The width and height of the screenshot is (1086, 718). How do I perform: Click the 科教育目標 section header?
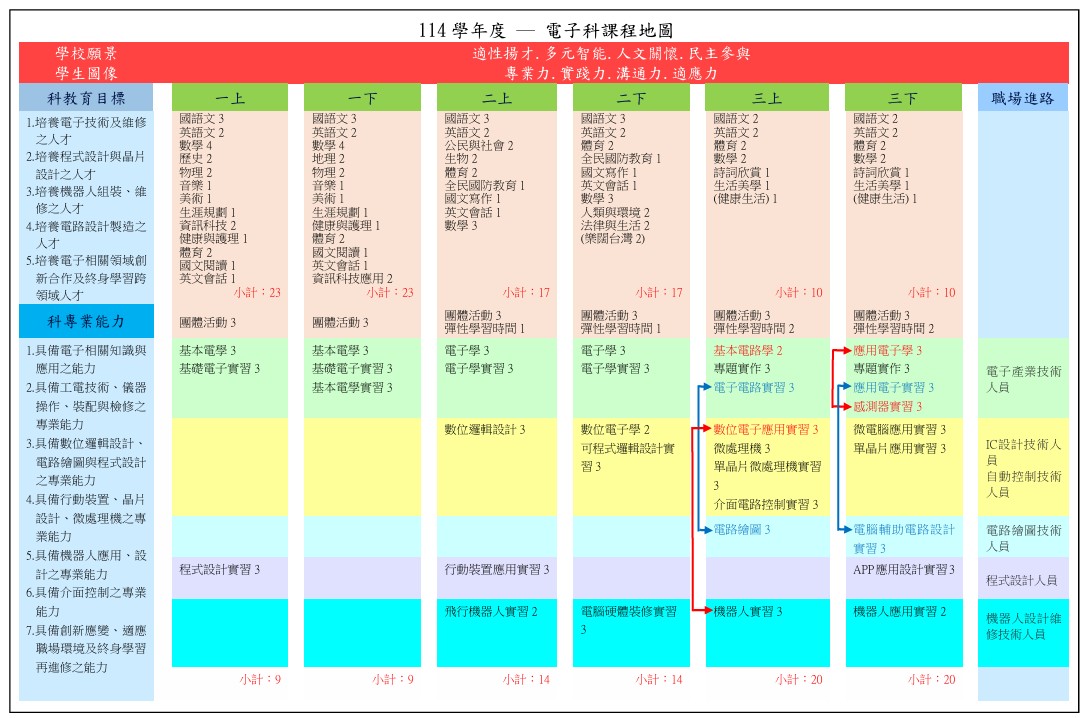86,98
